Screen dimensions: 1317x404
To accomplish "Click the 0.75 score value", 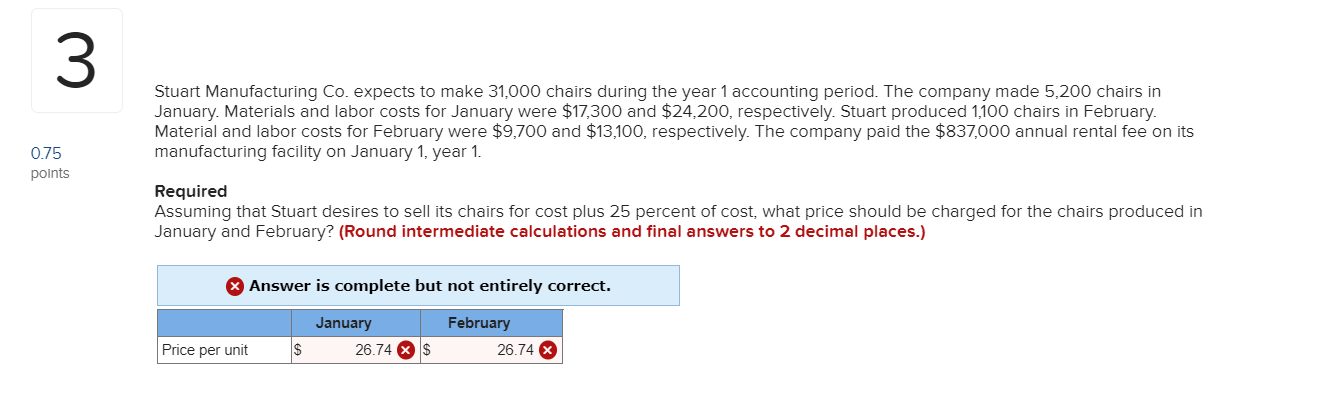I will click(46, 154).
